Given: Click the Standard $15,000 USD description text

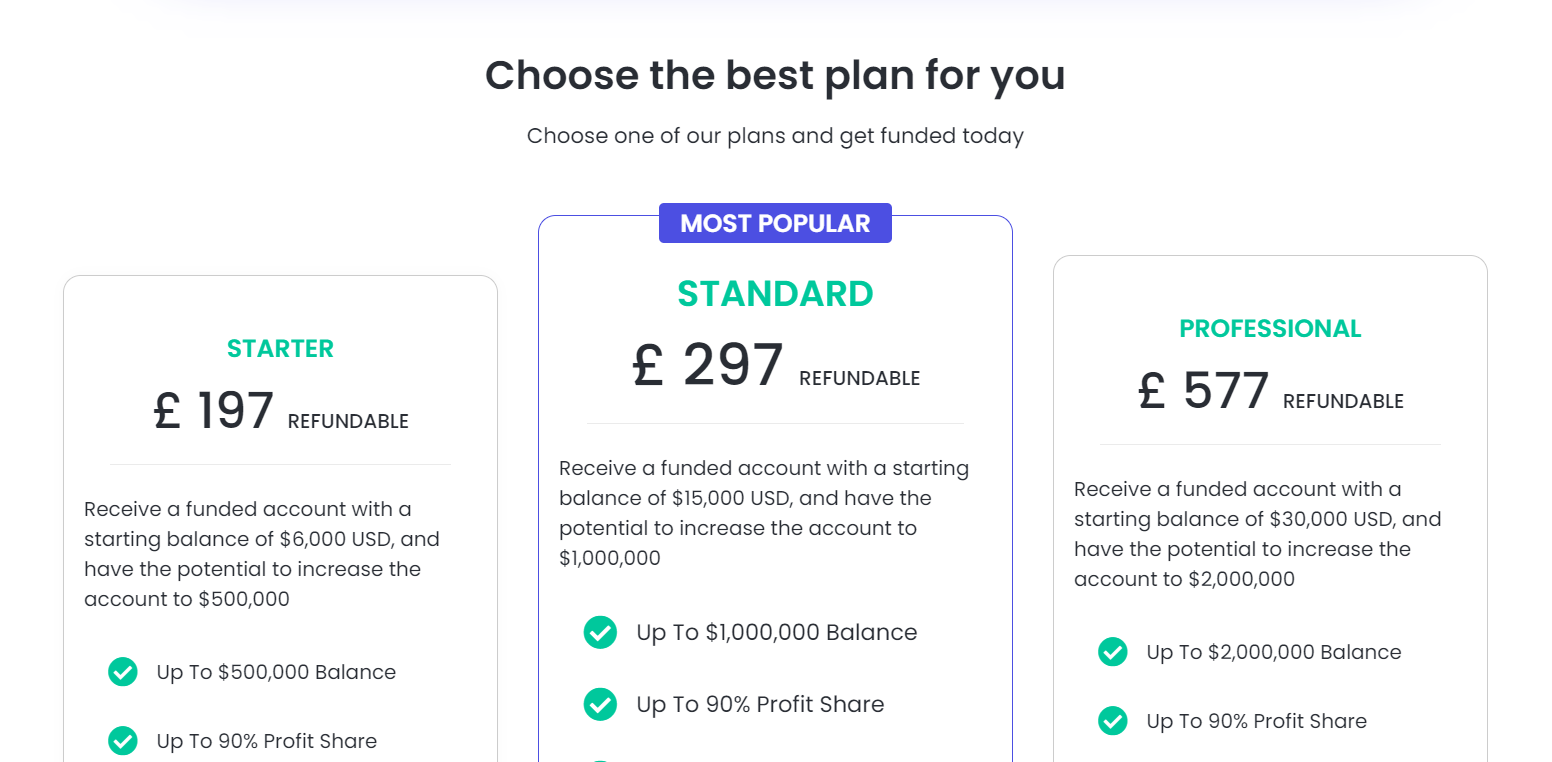Looking at the screenshot, I should (x=765, y=513).
